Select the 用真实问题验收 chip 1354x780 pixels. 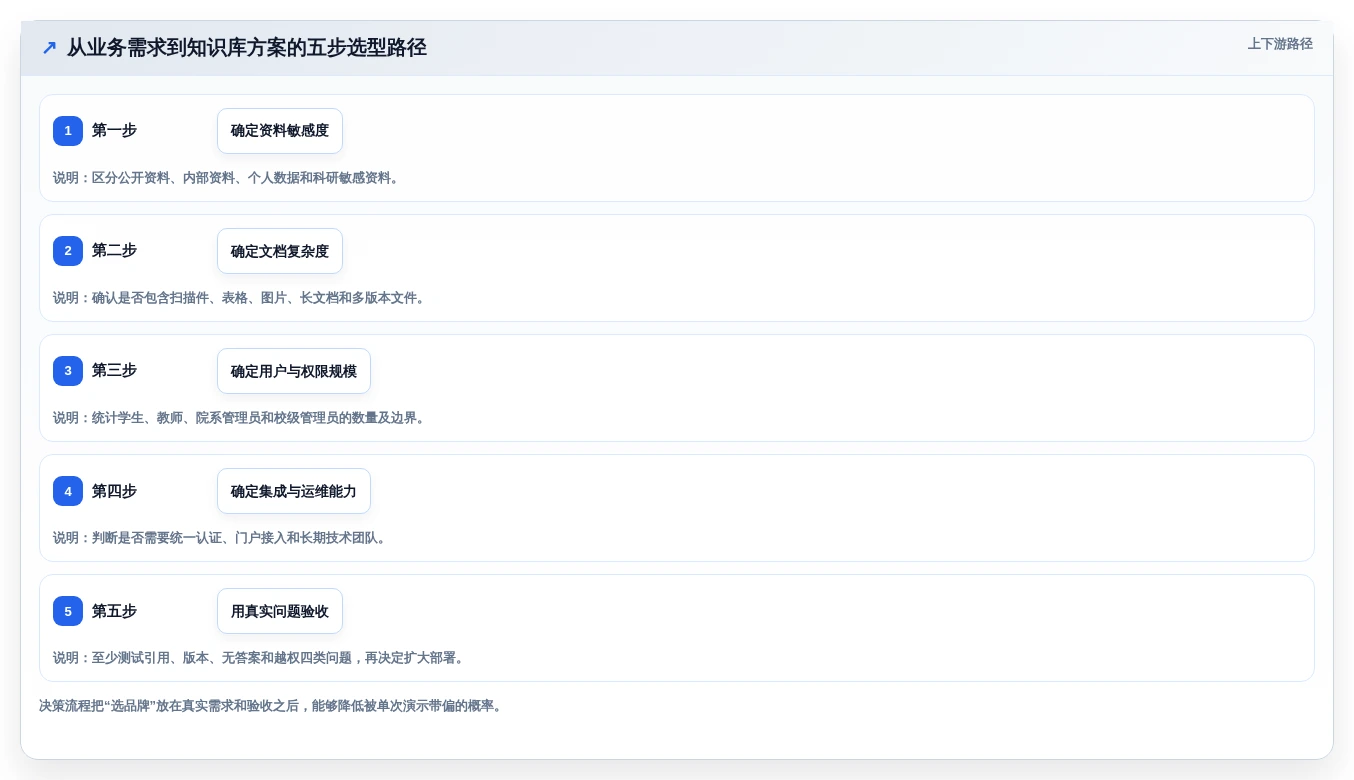280,611
